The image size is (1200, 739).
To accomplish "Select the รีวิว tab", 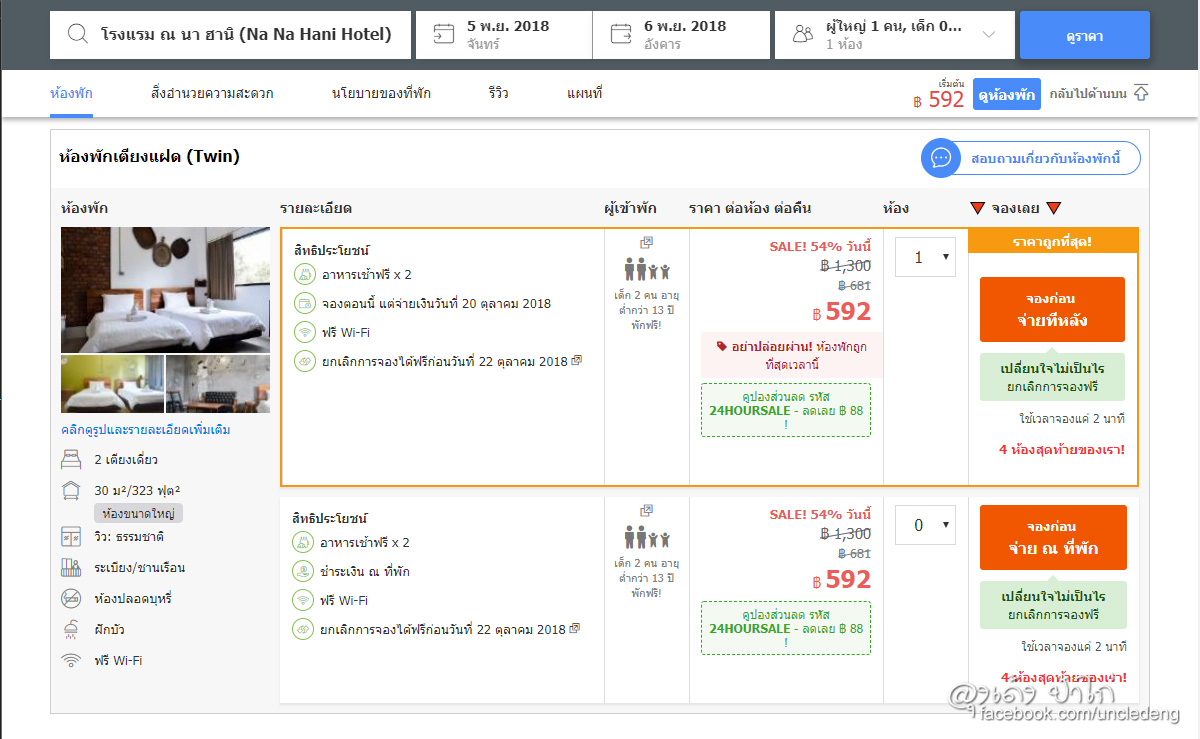I will 498,93.
